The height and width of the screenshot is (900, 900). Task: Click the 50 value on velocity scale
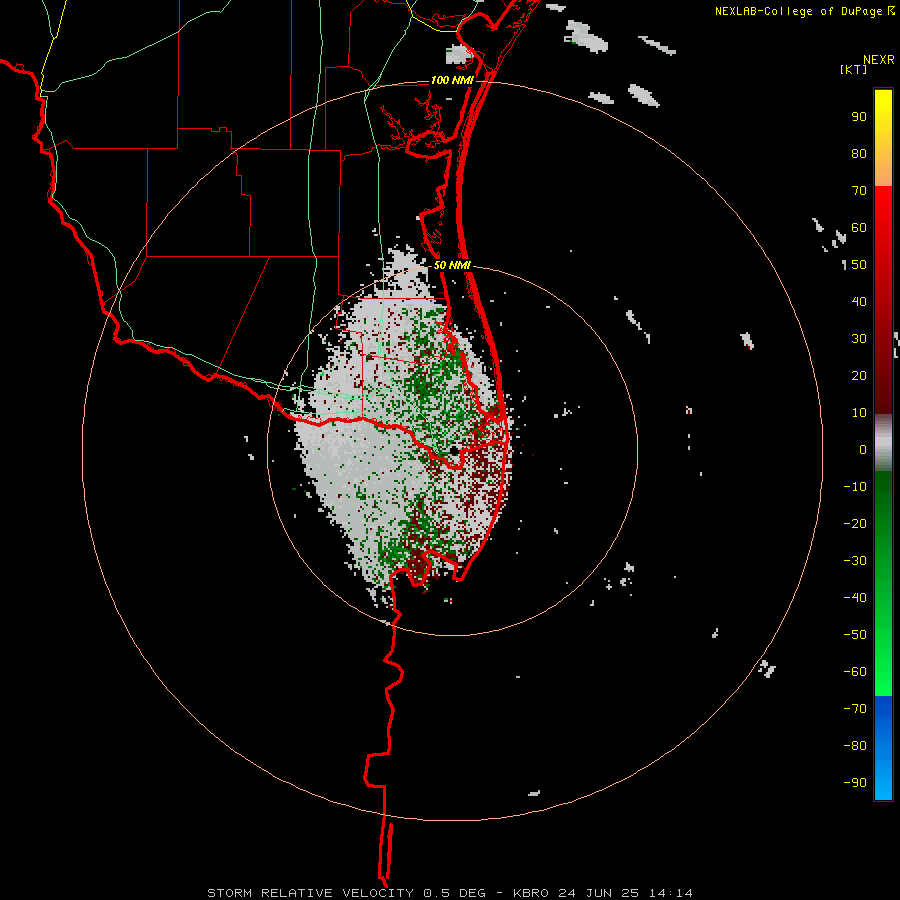(859, 265)
